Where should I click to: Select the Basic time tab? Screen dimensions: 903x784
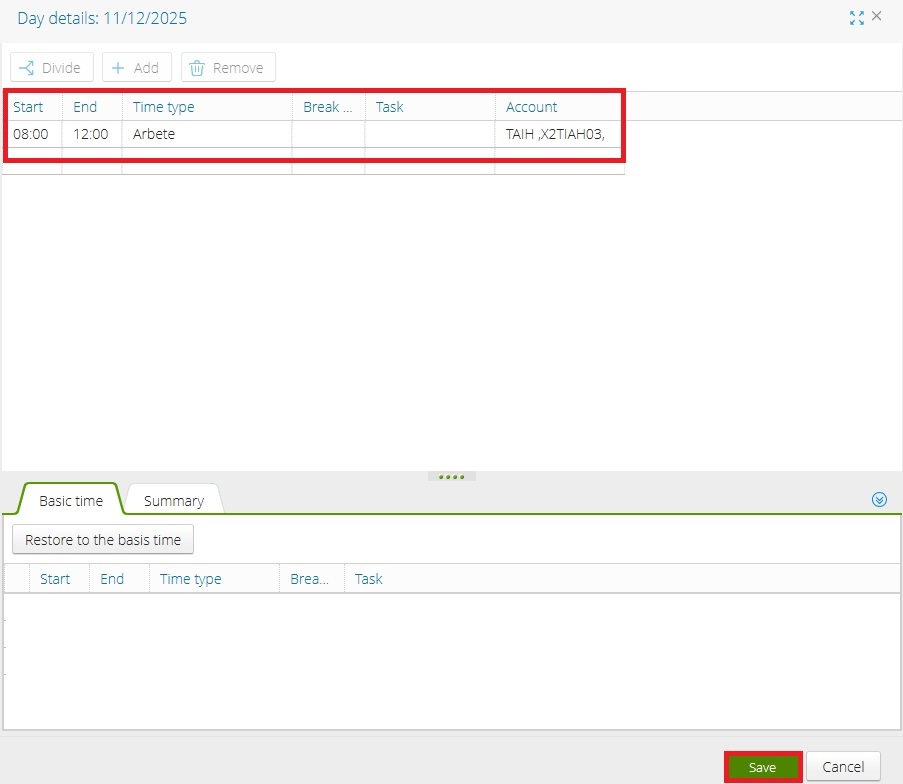point(71,501)
